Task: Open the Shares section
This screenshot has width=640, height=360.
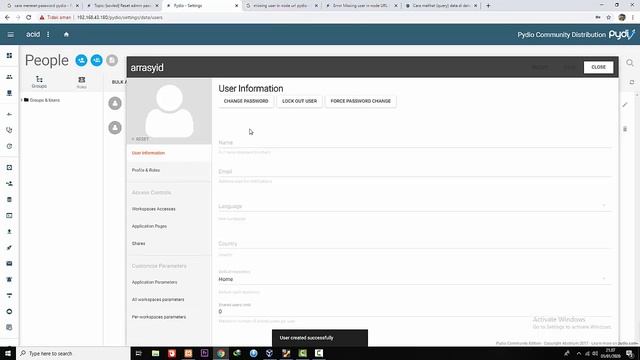Action: (x=169, y=244)
